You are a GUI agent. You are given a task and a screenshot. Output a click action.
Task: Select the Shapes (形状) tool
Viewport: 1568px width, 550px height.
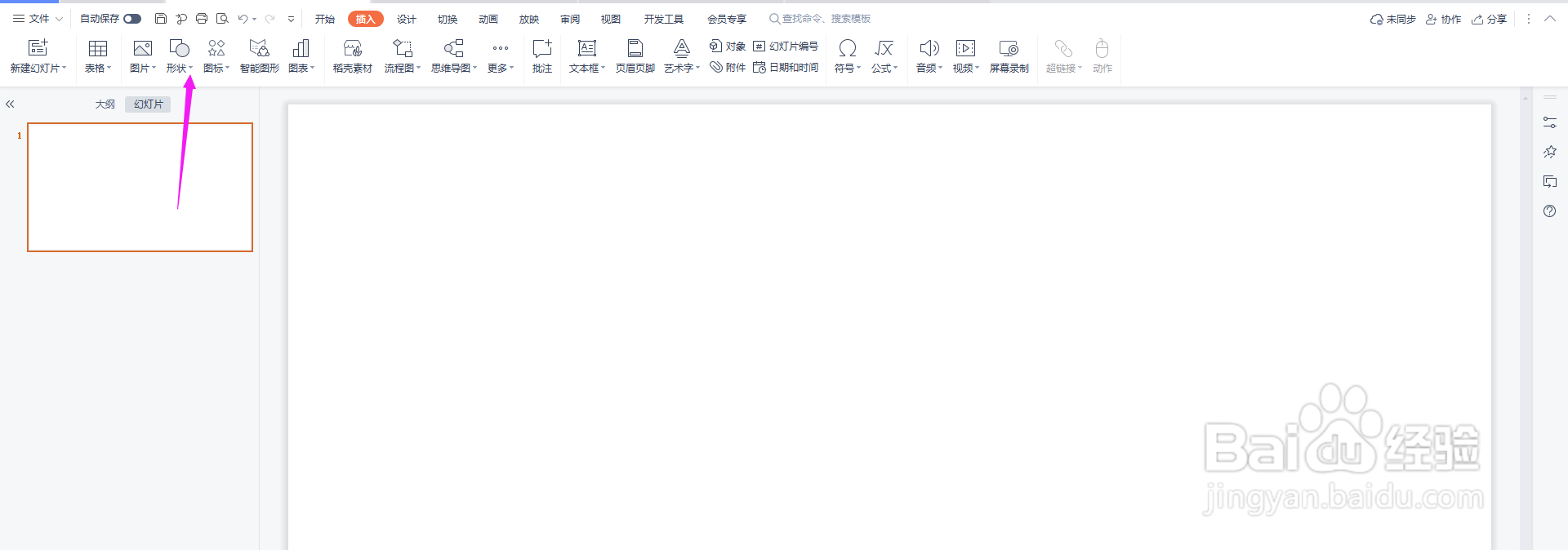point(179,56)
